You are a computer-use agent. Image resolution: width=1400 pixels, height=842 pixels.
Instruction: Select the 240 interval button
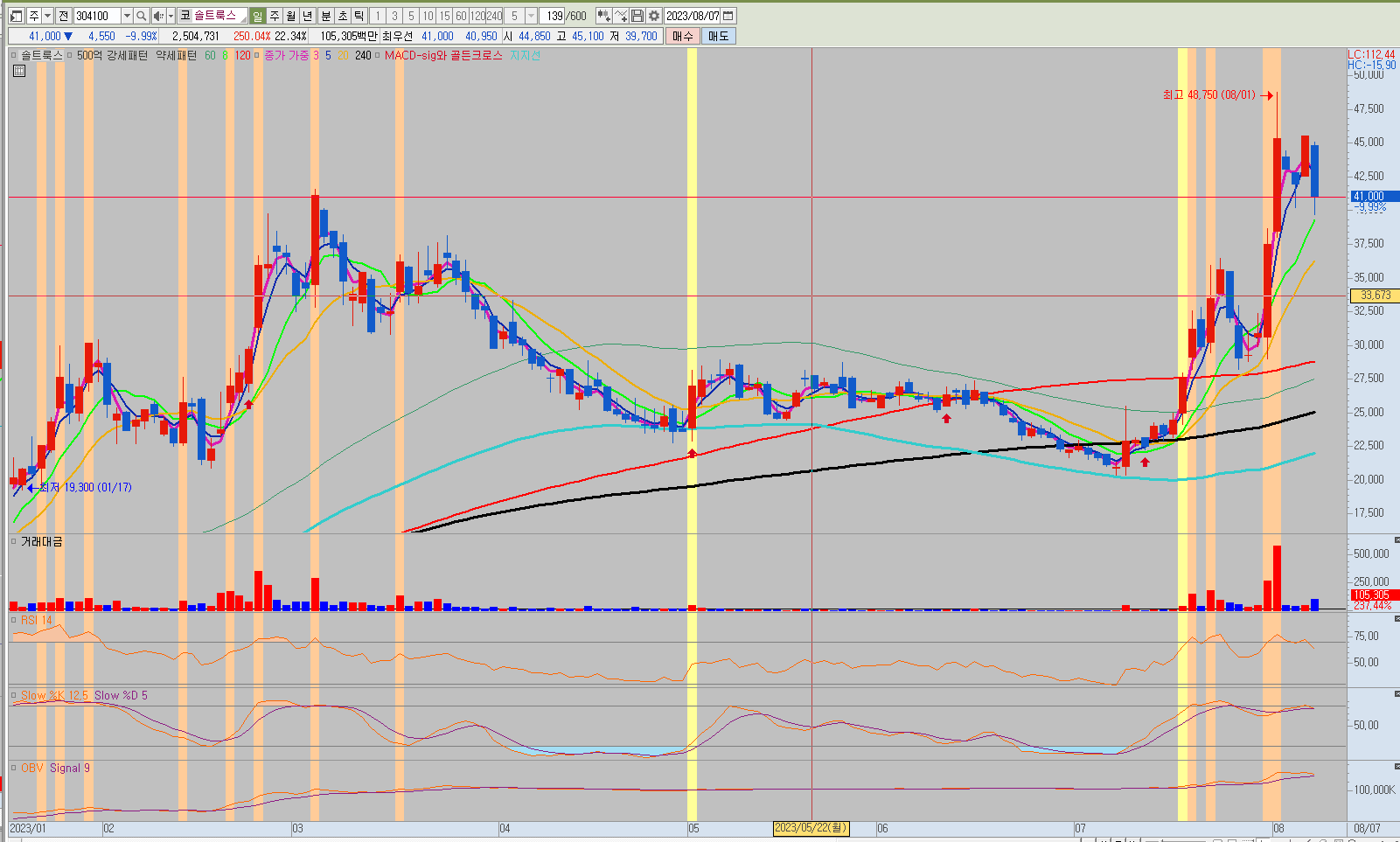pyautogui.click(x=494, y=16)
